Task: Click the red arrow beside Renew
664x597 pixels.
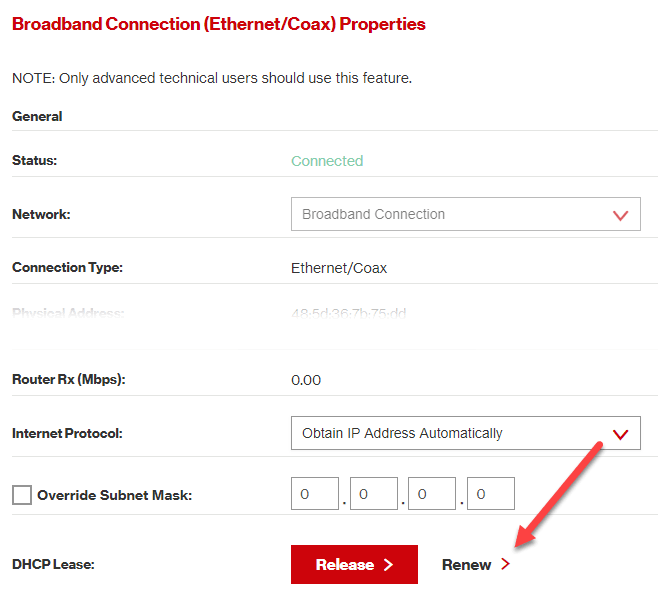Action: click(x=505, y=565)
